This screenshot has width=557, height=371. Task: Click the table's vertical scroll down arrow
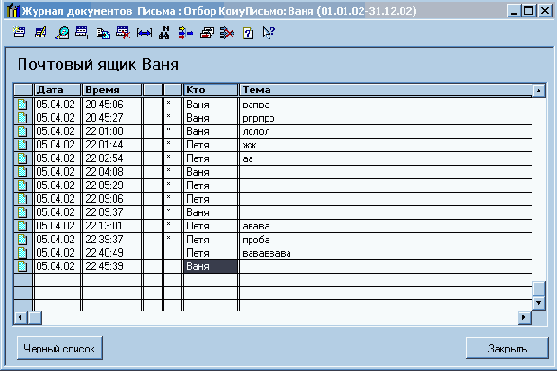[539, 303]
